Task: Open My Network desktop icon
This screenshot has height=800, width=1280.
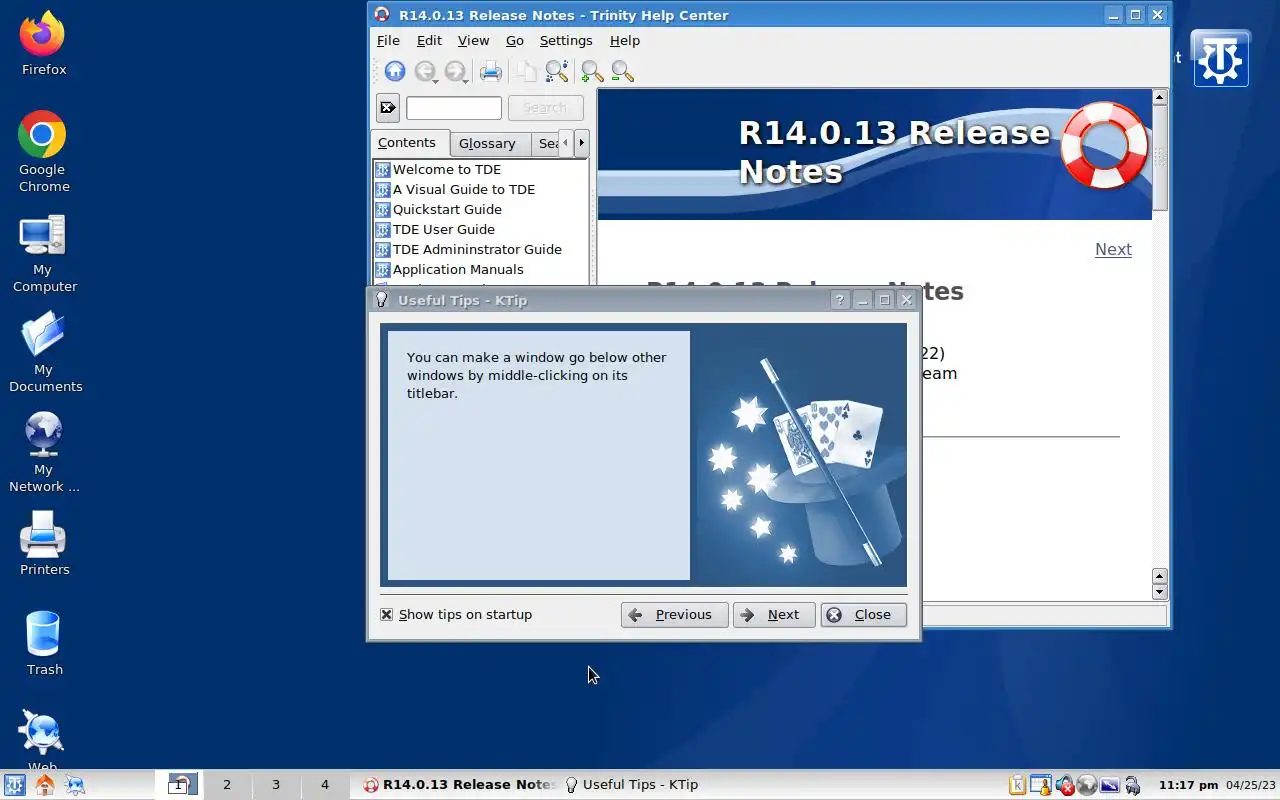Action: click(43, 452)
